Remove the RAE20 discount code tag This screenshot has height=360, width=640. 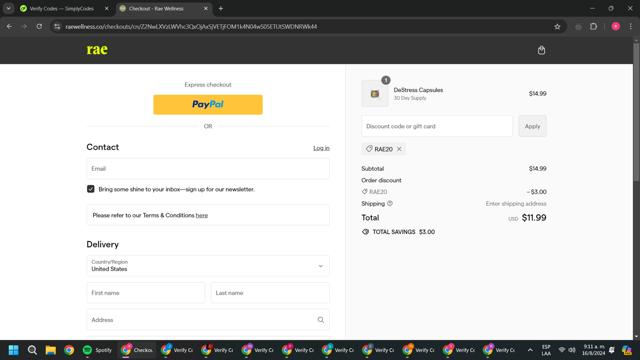[399, 149]
